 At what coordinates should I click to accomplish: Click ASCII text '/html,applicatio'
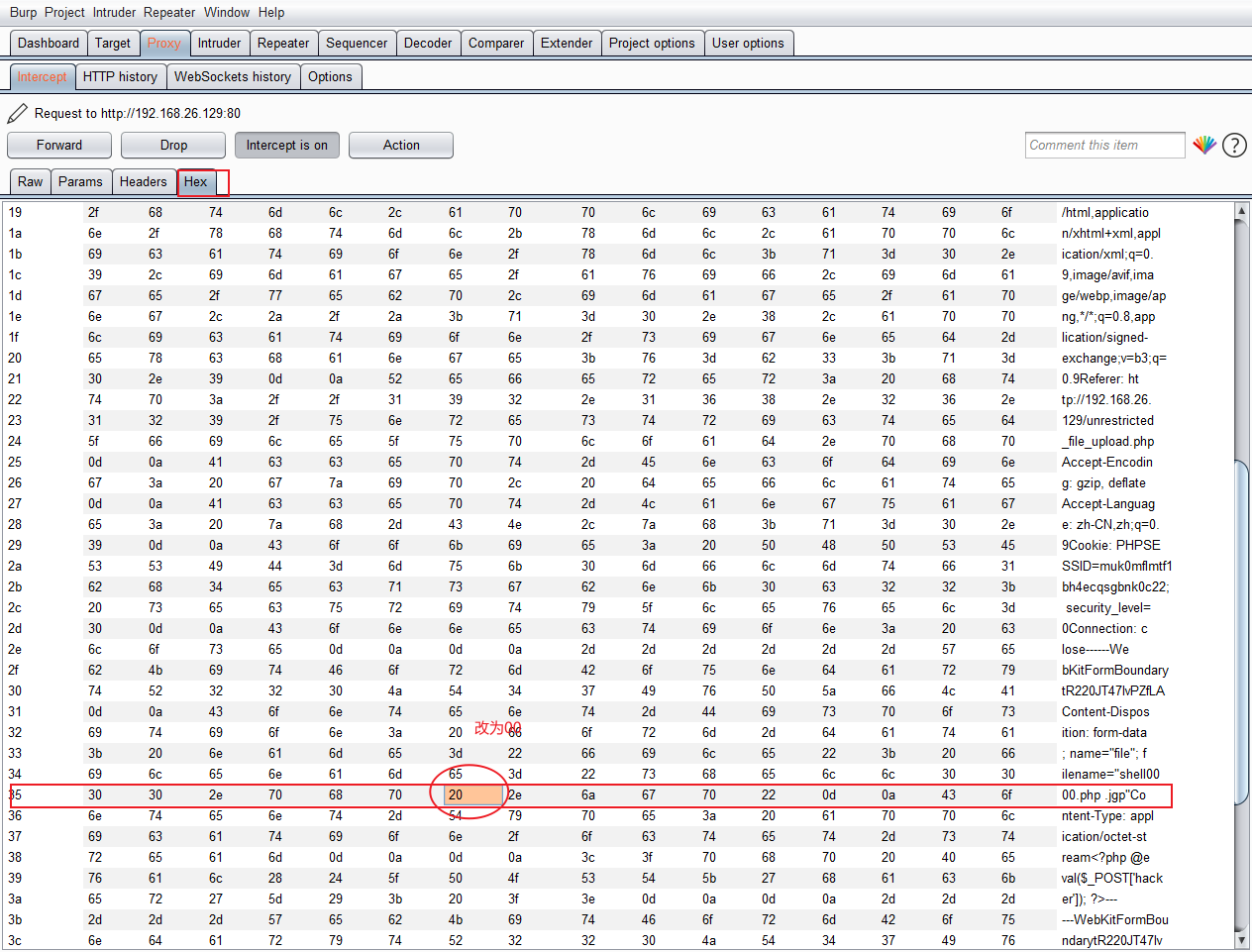[1105, 212]
